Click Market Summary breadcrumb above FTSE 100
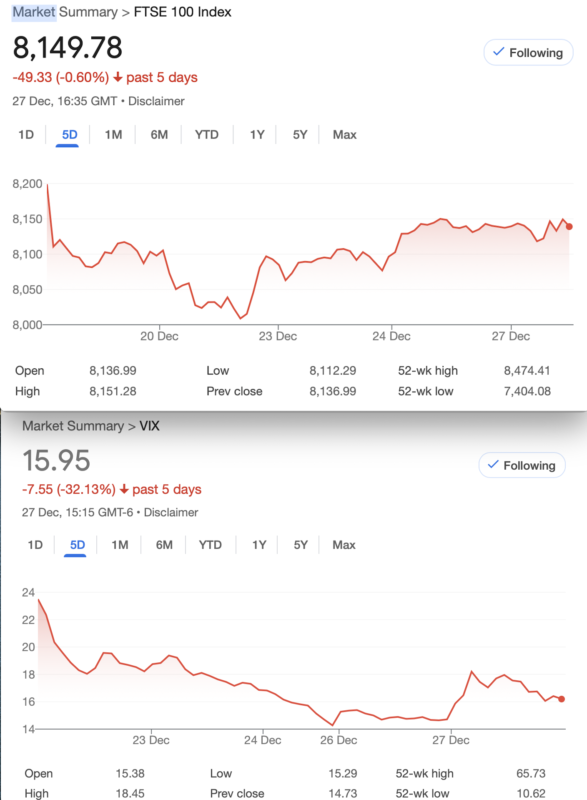 pyautogui.click(x=65, y=12)
